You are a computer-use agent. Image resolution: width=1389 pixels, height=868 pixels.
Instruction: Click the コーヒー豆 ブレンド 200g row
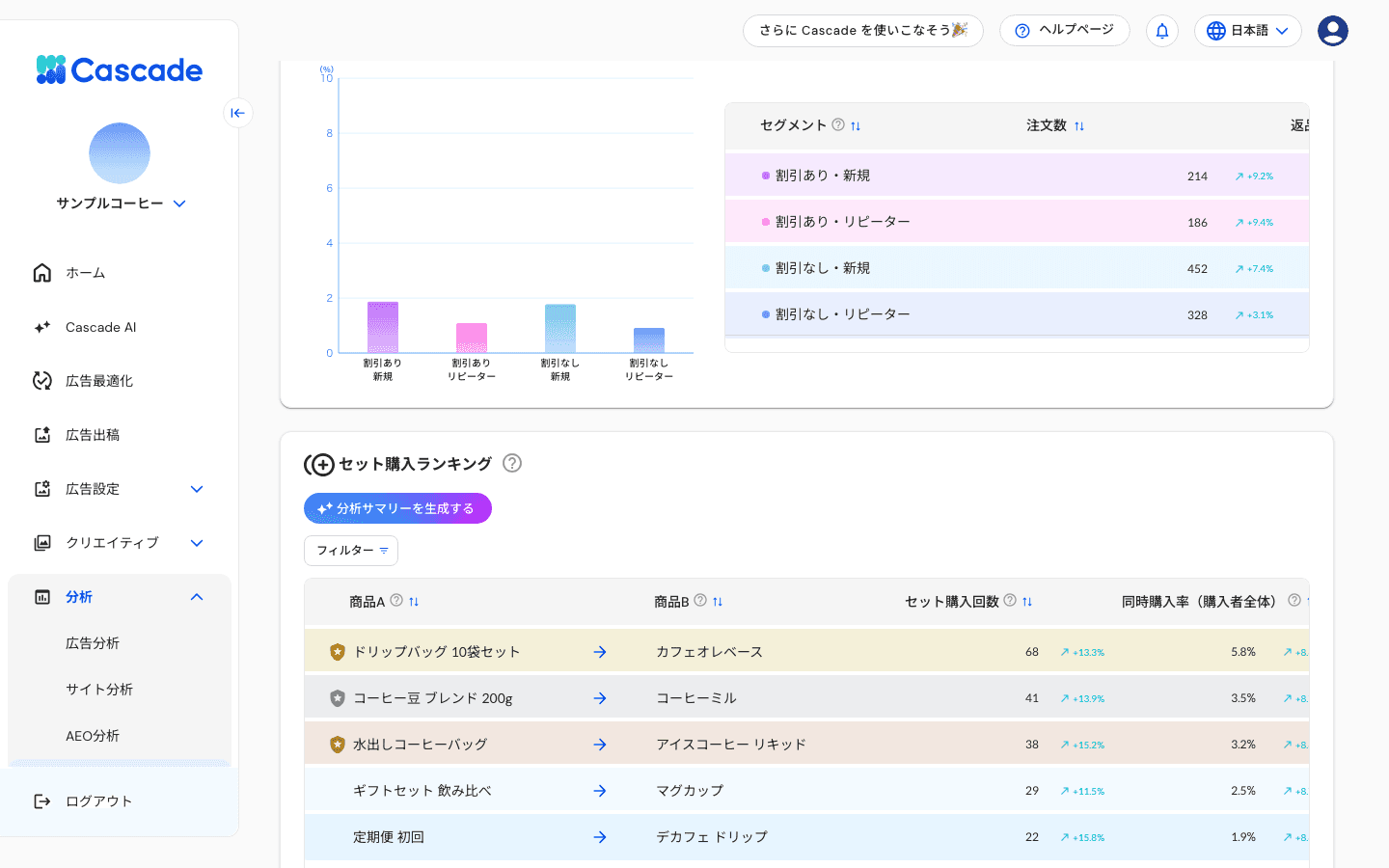(806, 698)
